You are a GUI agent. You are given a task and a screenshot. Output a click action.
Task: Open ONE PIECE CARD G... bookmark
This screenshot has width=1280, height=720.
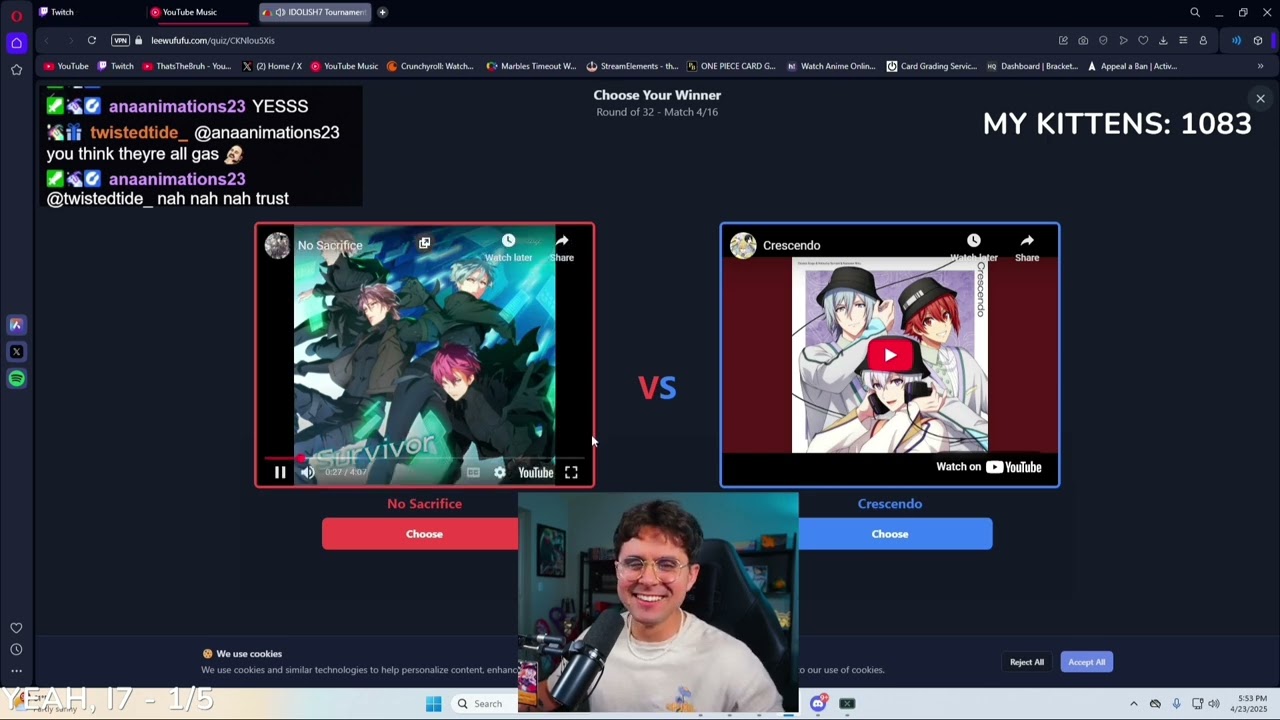pos(731,66)
